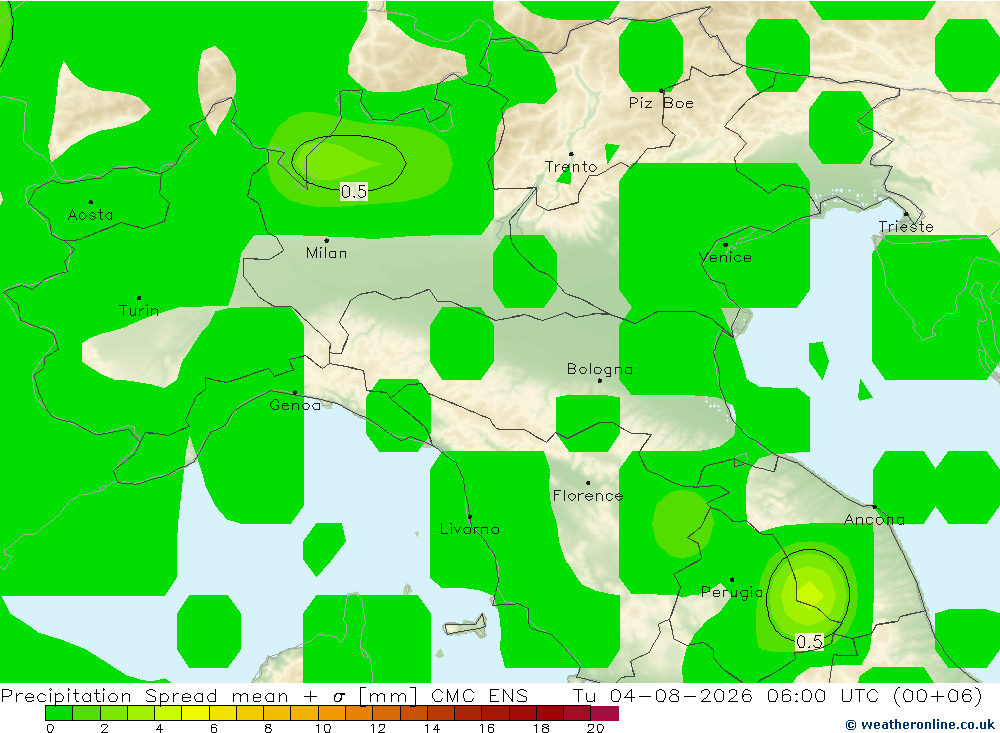Screen dimensions: 1000x733
Task: Click the magenta 20 mm legend swatch
Action: coord(605,713)
